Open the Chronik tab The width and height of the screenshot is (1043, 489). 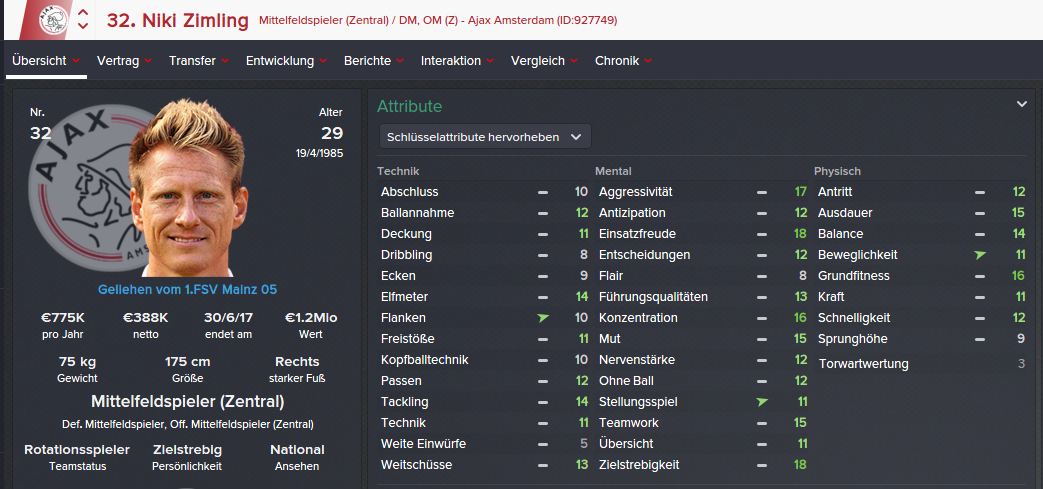tap(624, 61)
